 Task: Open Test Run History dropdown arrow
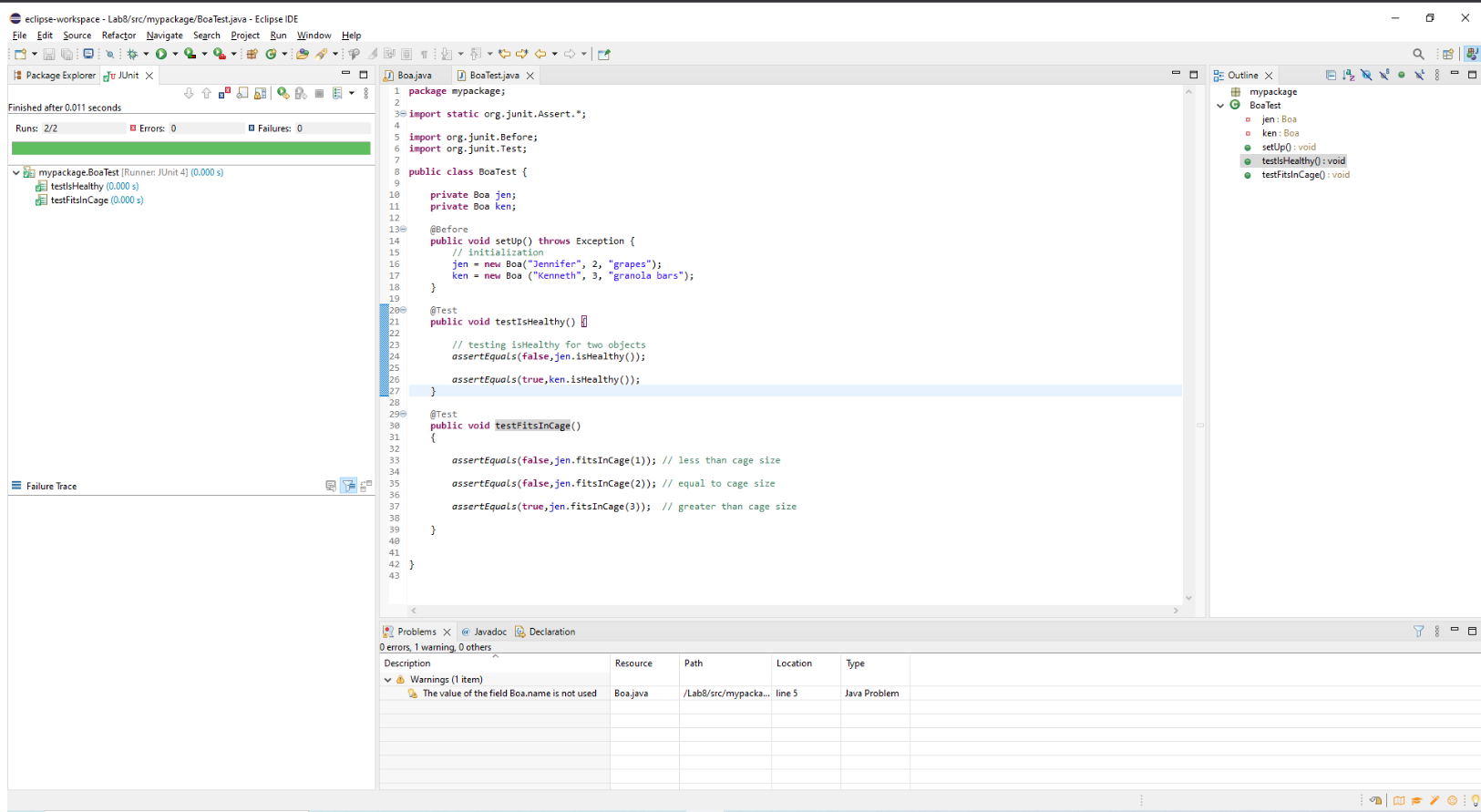tap(351, 93)
